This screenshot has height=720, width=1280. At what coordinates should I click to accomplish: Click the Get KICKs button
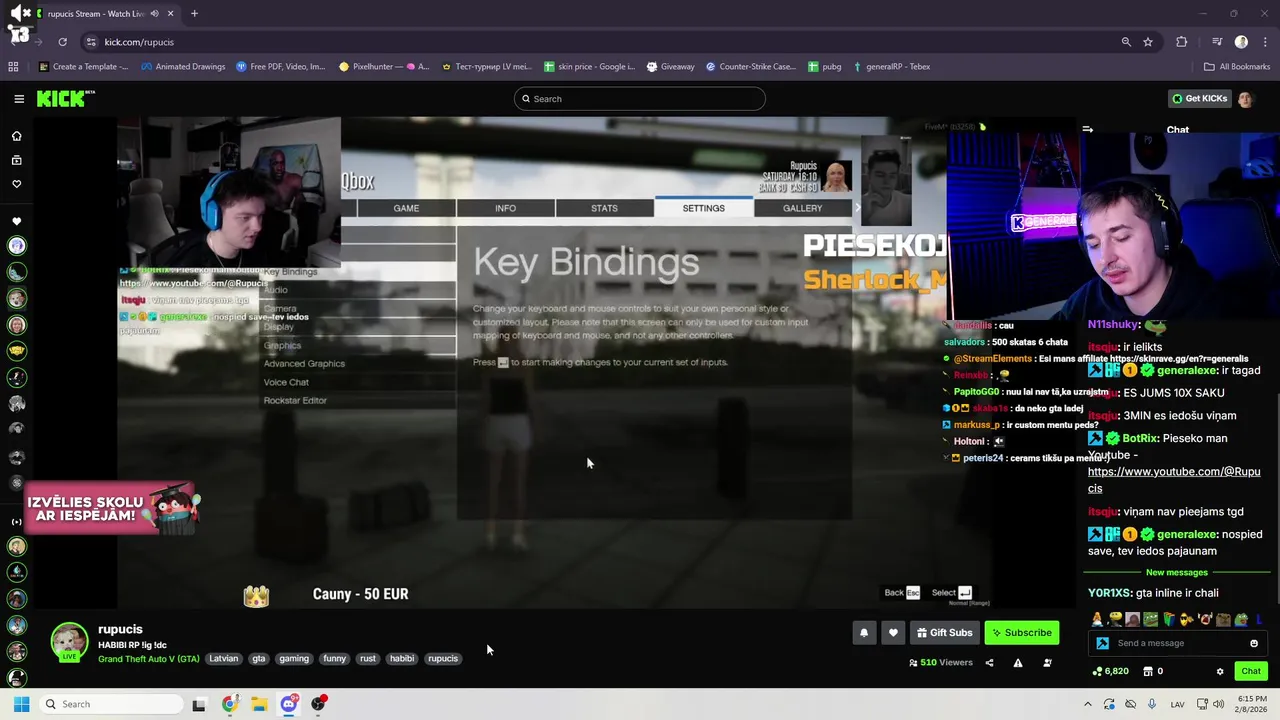coord(1198,99)
